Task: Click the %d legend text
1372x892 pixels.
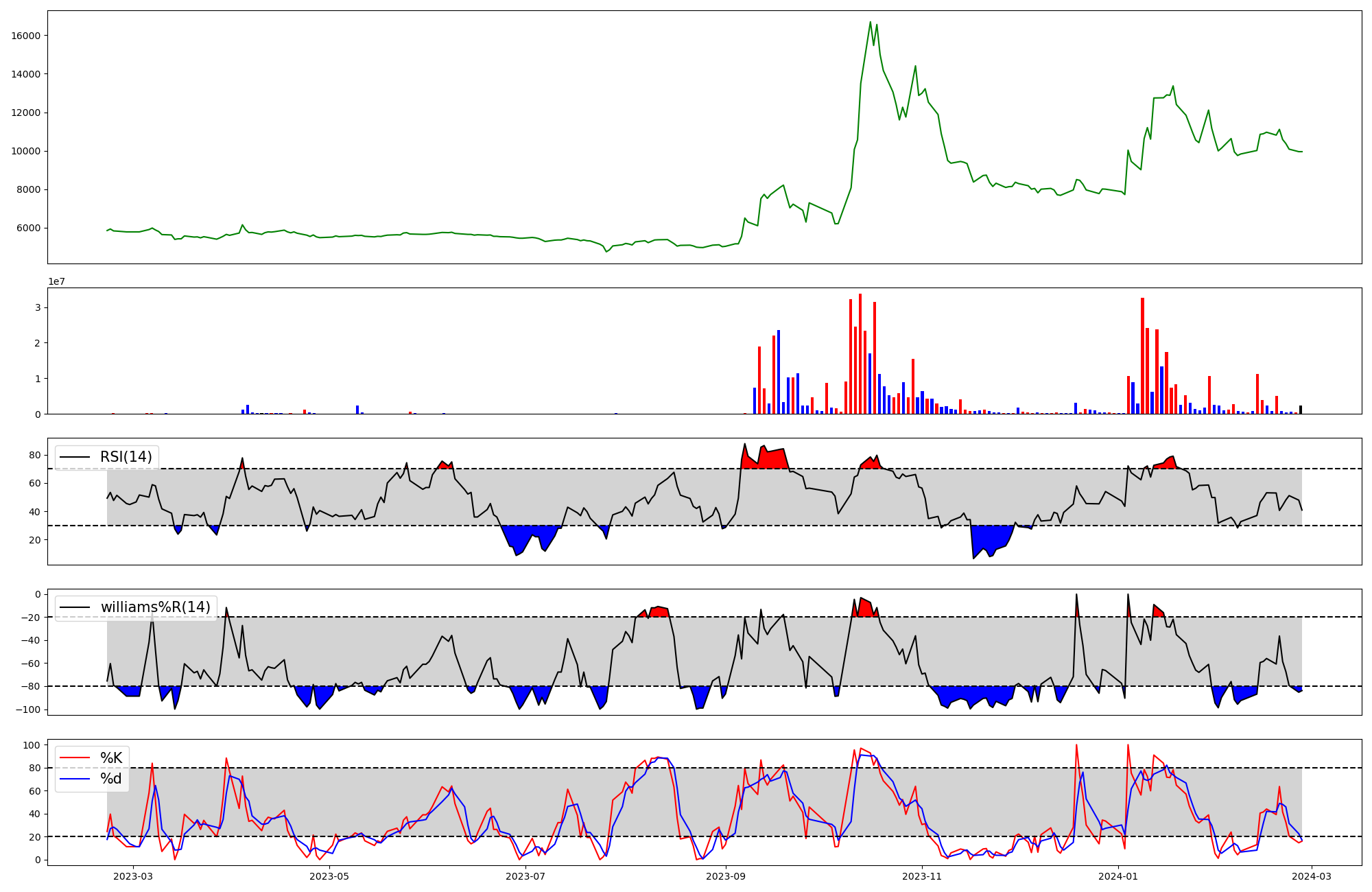Action: click(111, 779)
